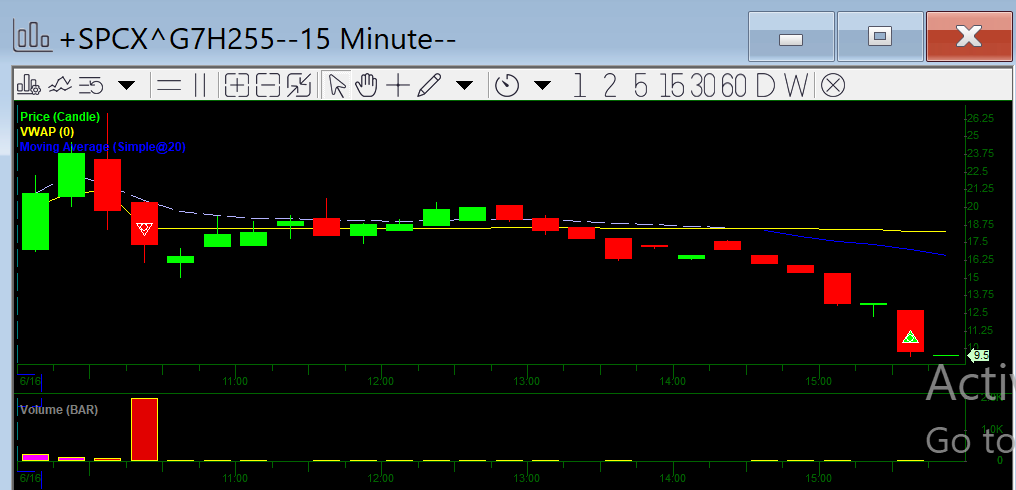Screen dimensions: 1016x490
Task: Select the crosshair tool
Action: 397,85
